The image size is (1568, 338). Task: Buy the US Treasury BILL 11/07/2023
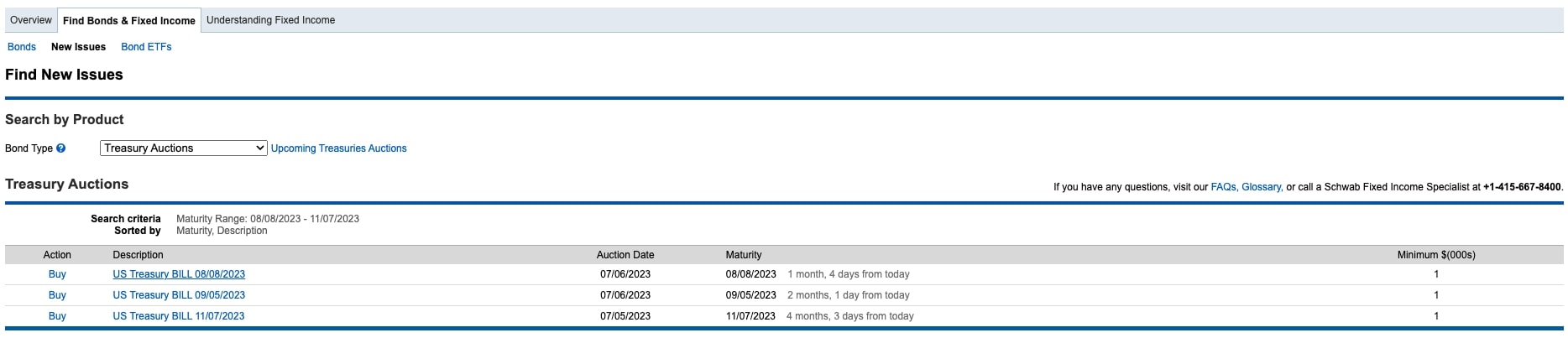(x=57, y=316)
